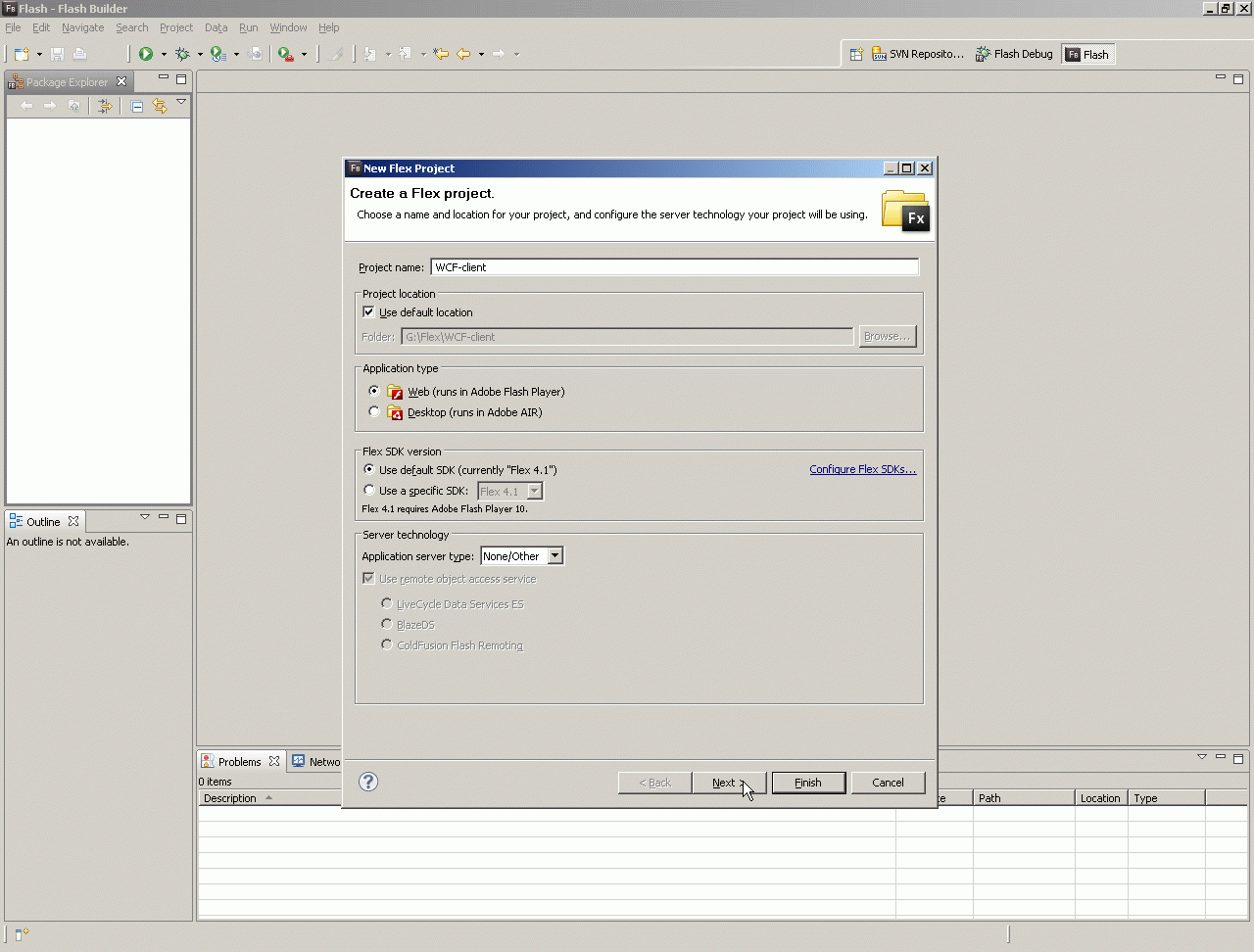Click the status bar icon at bottom left
This screenshot has width=1254, height=952.
coord(22,934)
